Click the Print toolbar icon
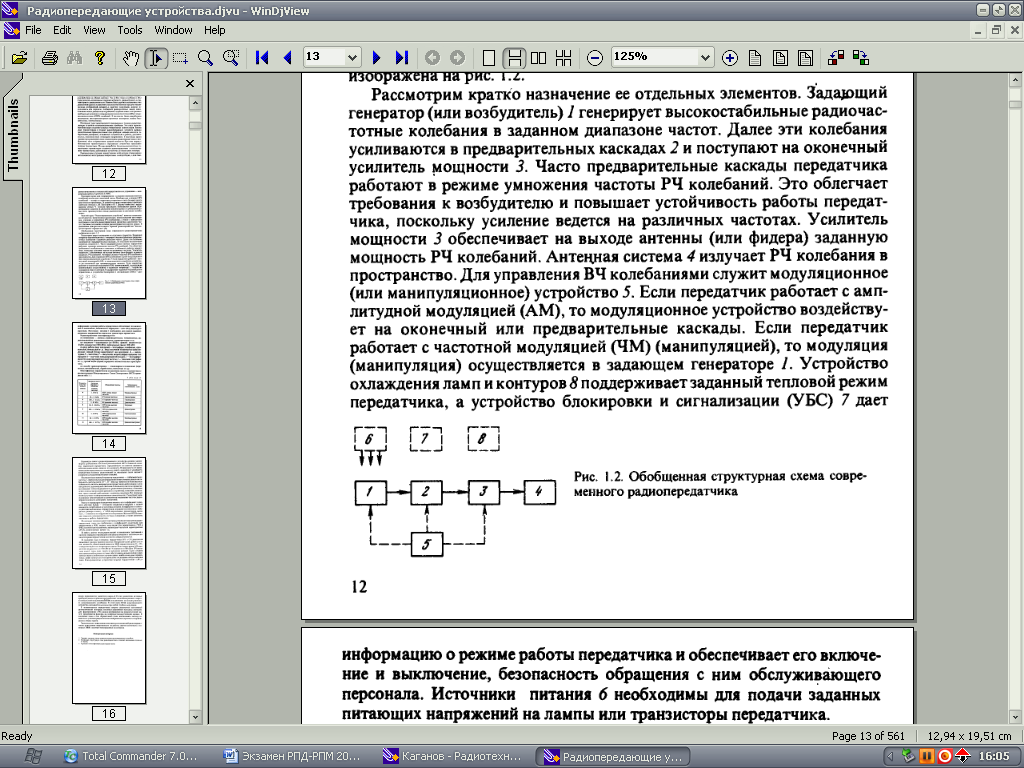This screenshot has height=768, width=1024. [50, 58]
